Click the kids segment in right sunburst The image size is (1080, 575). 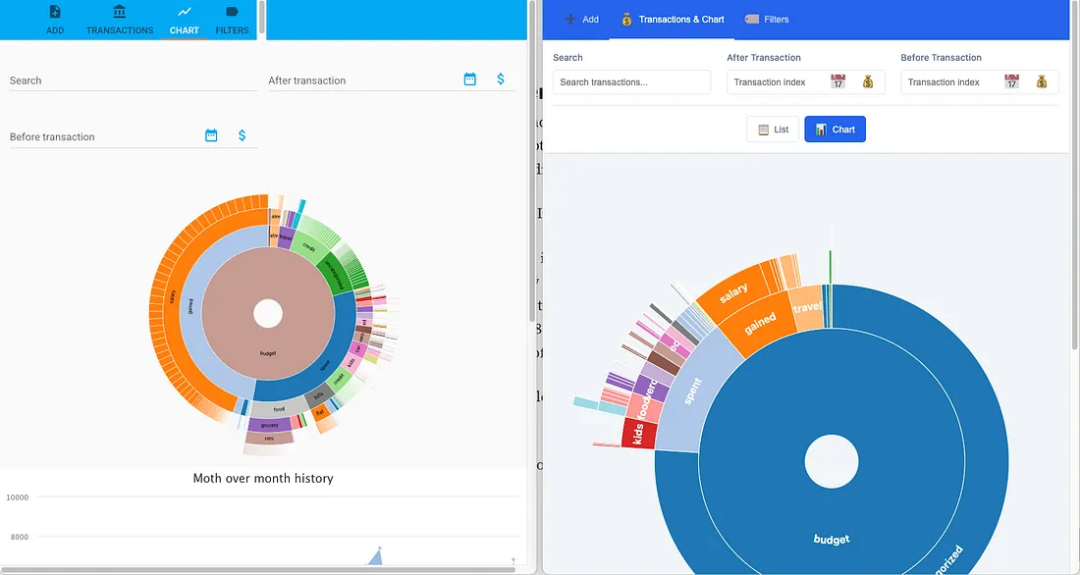coord(638,434)
